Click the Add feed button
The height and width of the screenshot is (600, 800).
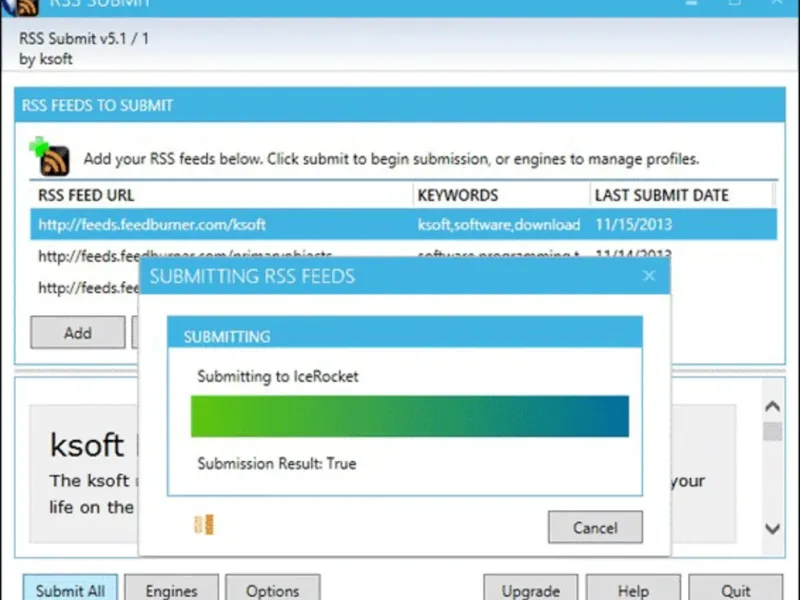coord(78,333)
